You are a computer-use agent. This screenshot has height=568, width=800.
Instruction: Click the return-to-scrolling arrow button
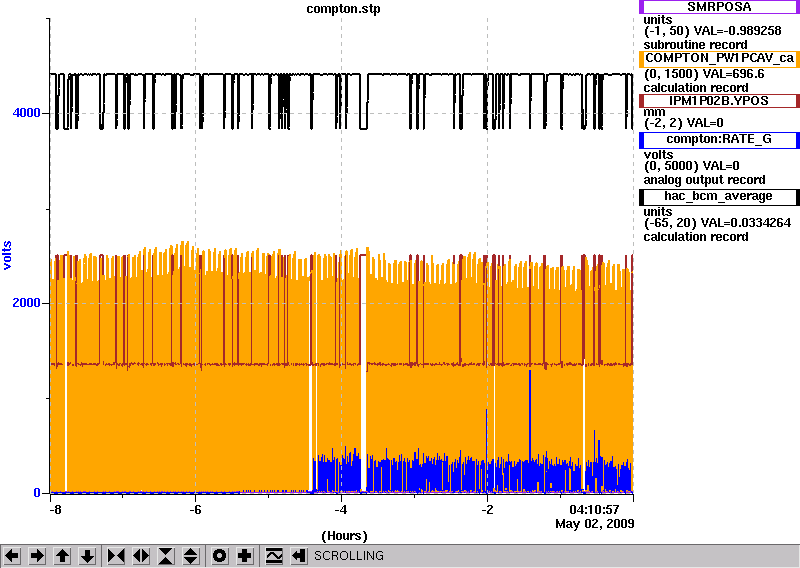tap(299, 555)
